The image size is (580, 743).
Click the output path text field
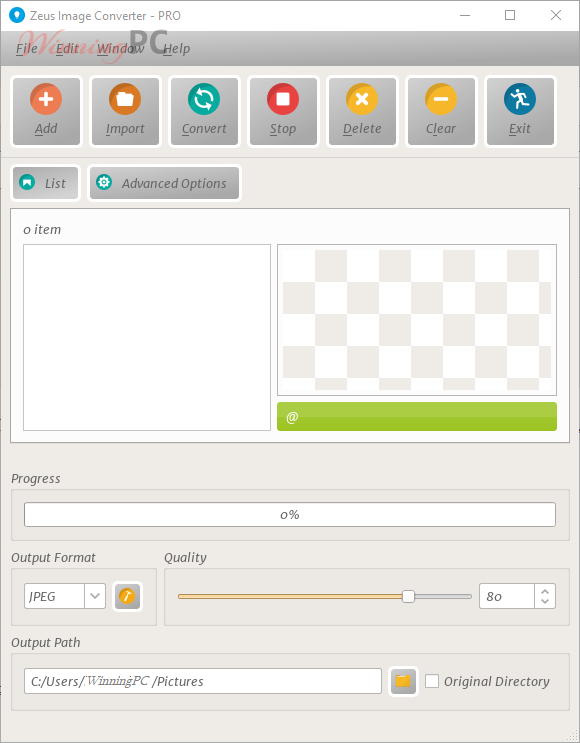point(203,681)
